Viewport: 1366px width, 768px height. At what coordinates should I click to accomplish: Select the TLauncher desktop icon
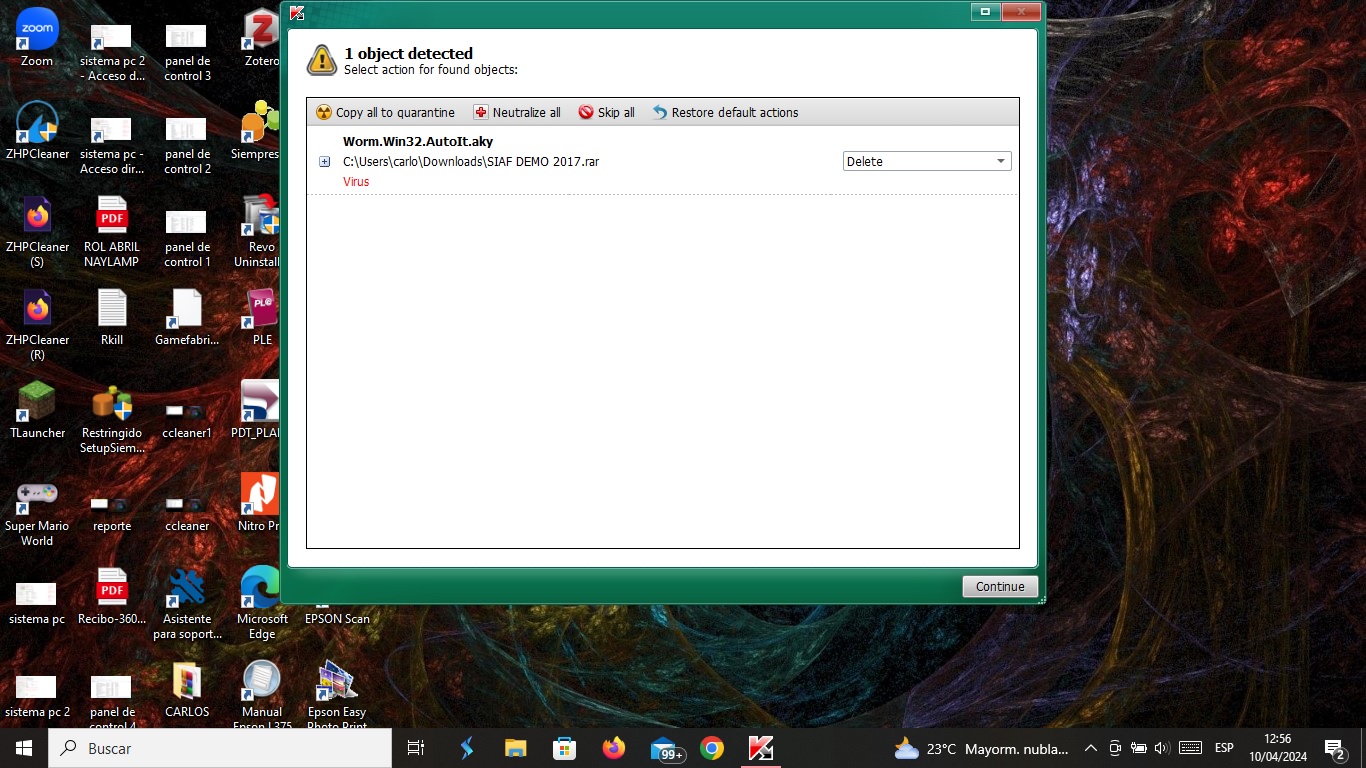coord(37,408)
